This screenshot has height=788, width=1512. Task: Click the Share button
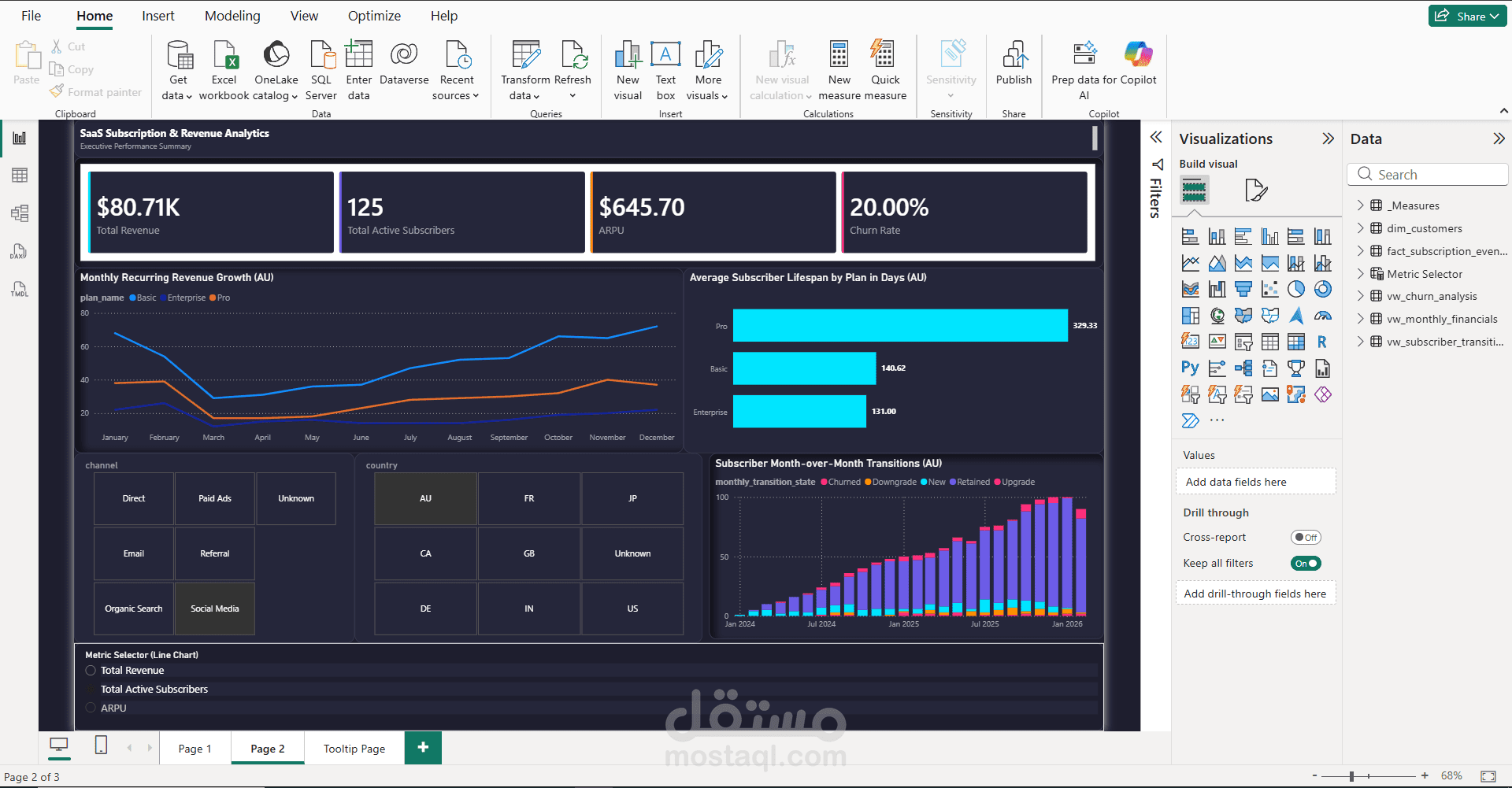pyautogui.click(x=1468, y=16)
